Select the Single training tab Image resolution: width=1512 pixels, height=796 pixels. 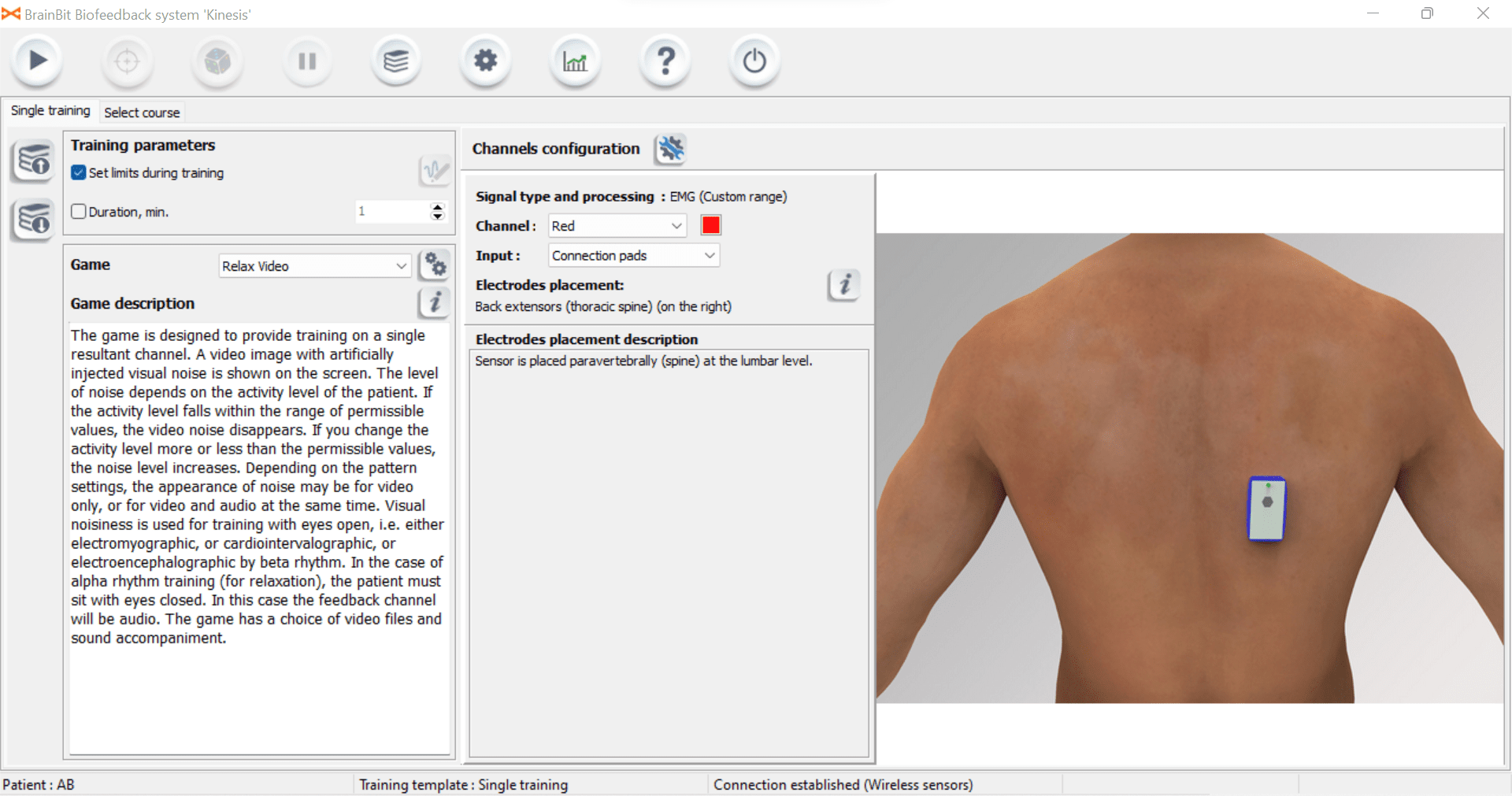(x=50, y=111)
